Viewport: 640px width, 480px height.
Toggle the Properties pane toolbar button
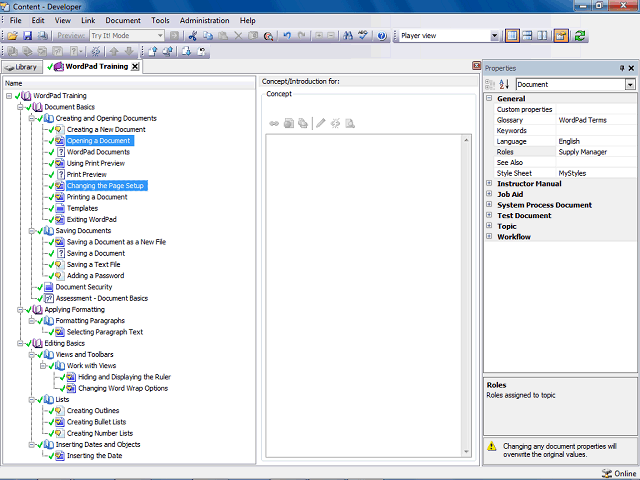pos(561,36)
